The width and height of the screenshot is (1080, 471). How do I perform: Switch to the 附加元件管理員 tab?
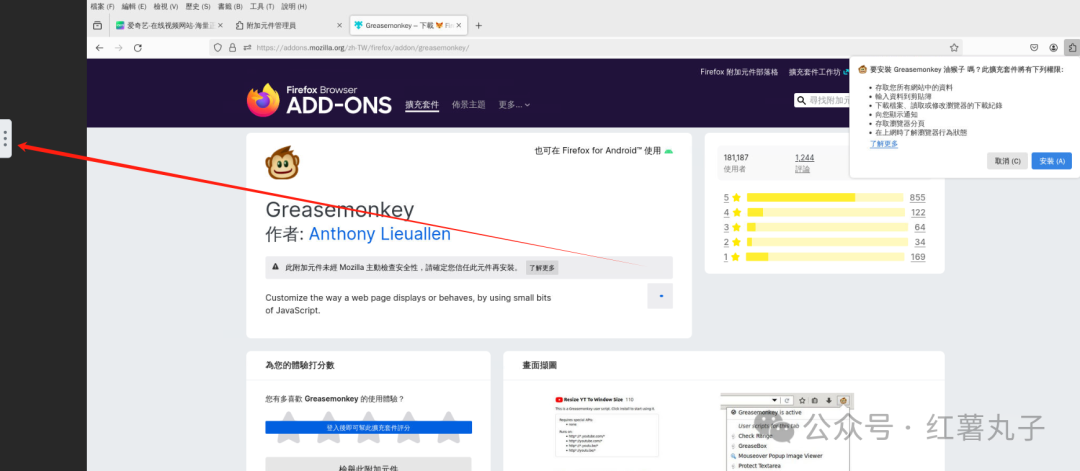[288, 25]
